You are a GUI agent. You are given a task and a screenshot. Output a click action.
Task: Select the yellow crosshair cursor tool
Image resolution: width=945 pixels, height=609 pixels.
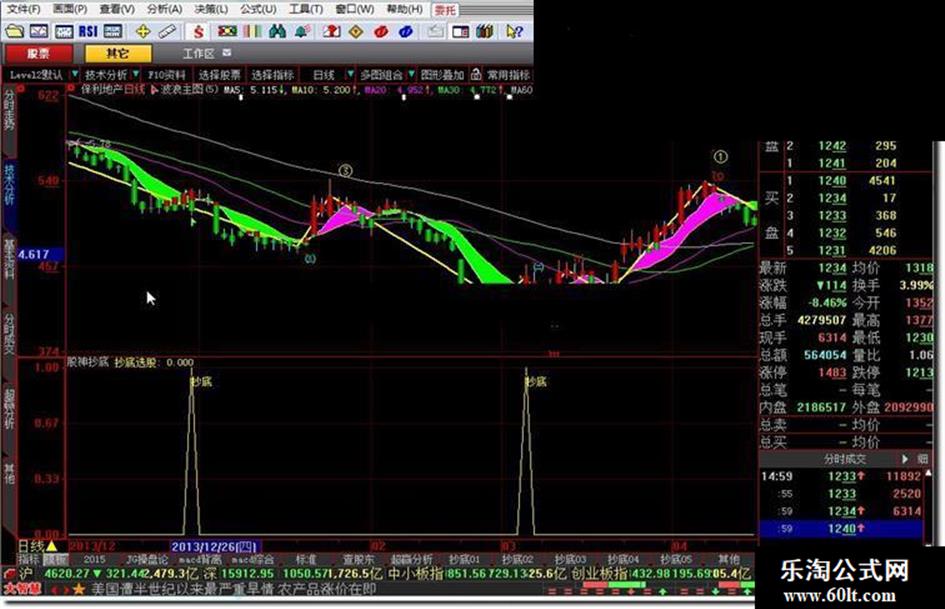[x=143, y=31]
